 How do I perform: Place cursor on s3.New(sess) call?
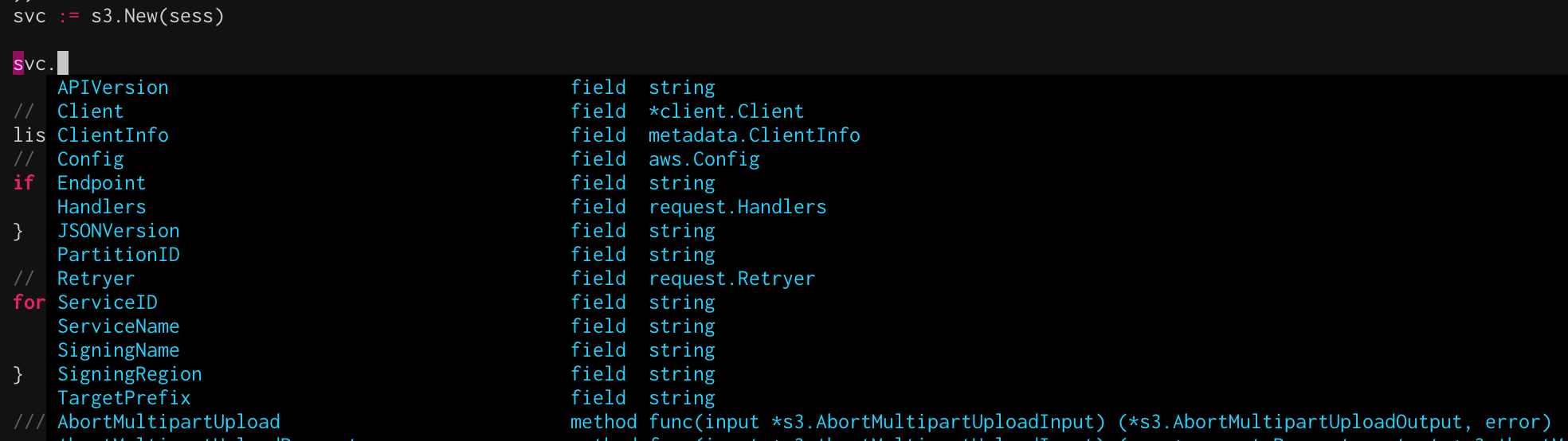[x=157, y=16]
